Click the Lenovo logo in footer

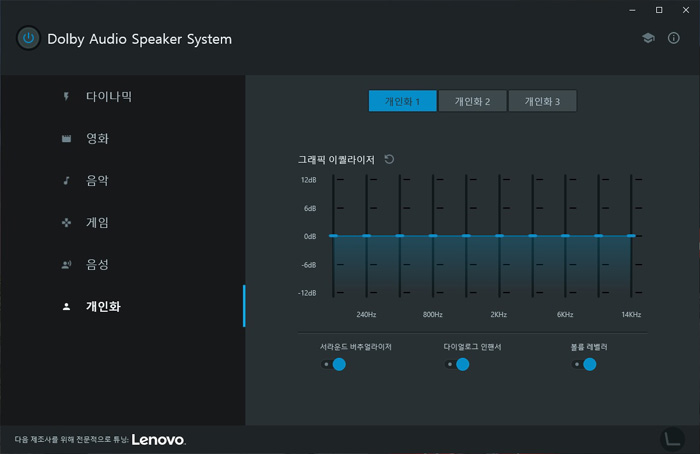158,440
